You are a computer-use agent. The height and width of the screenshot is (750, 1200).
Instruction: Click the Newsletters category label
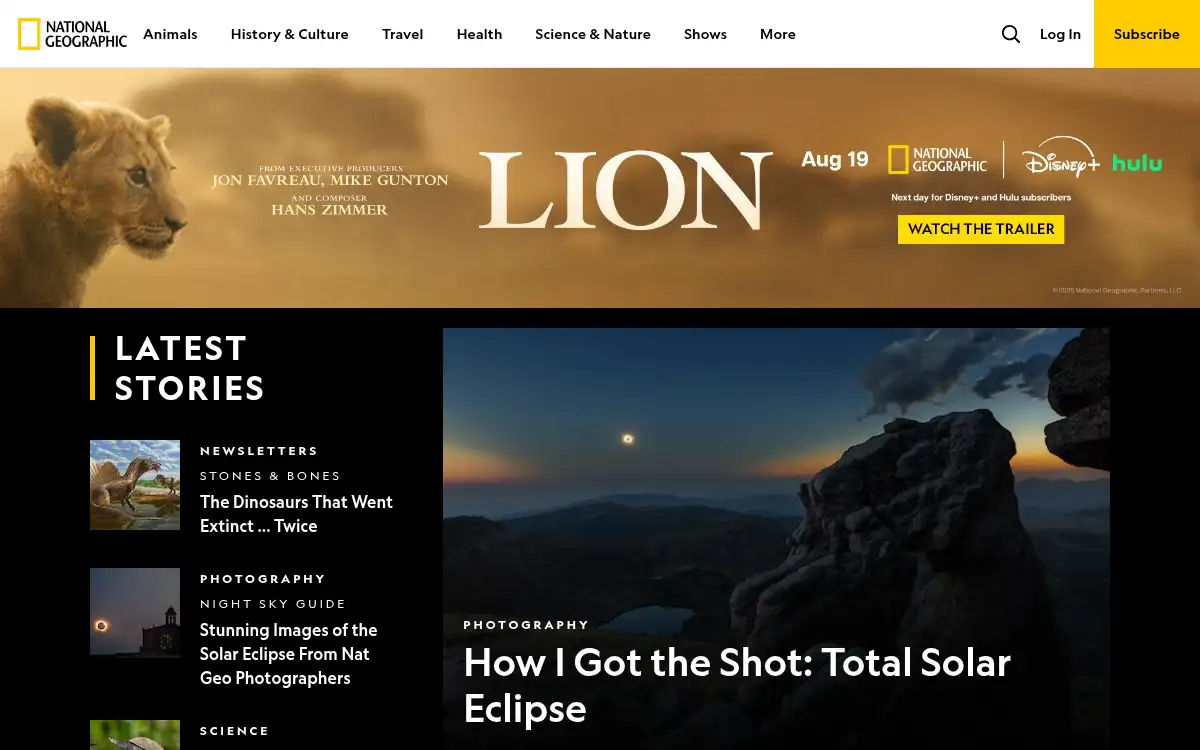tap(259, 451)
